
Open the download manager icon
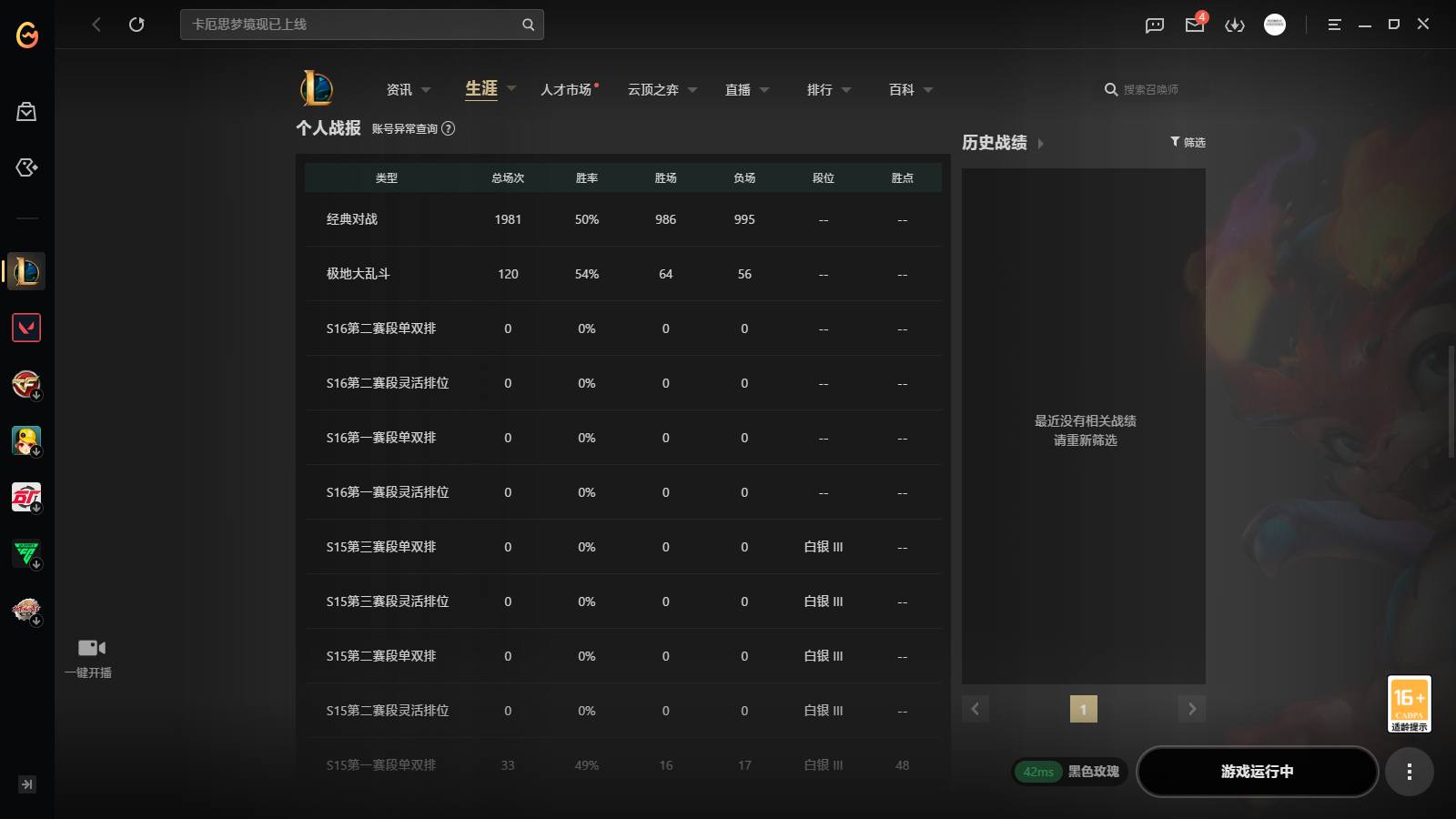1235,25
